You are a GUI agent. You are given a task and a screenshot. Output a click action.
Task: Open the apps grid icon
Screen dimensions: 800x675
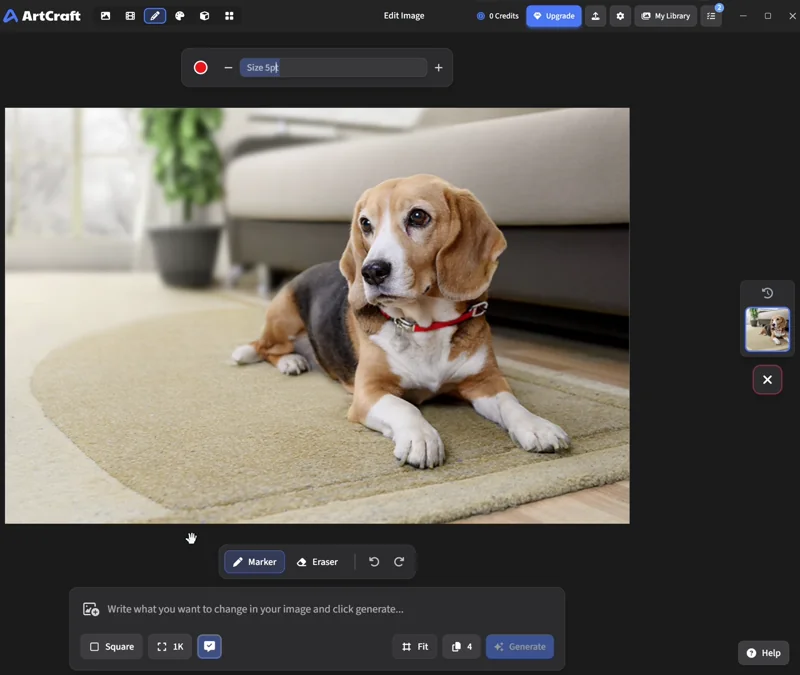point(229,16)
